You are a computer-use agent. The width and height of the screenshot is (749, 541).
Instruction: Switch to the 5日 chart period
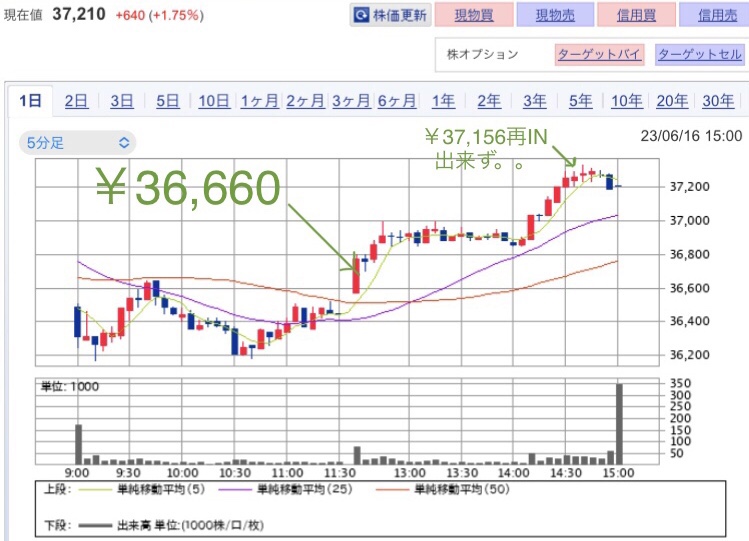pyautogui.click(x=168, y=101)
